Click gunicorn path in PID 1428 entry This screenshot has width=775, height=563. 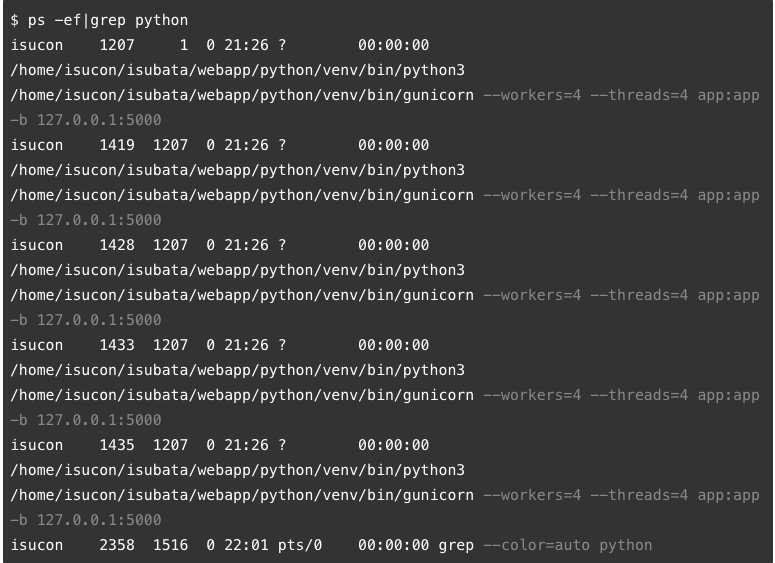pyautogui.click(x=242, y=295)
